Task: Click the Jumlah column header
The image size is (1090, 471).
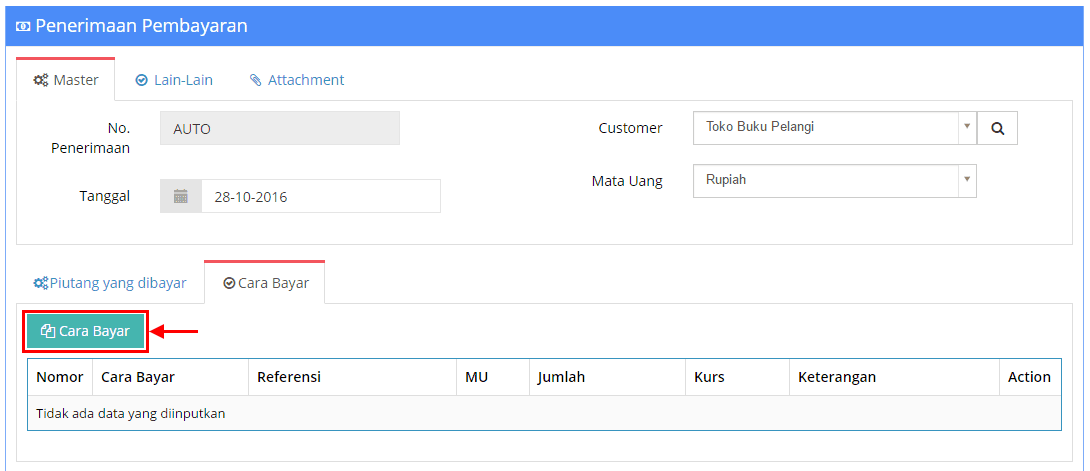Action: (561, 377)
